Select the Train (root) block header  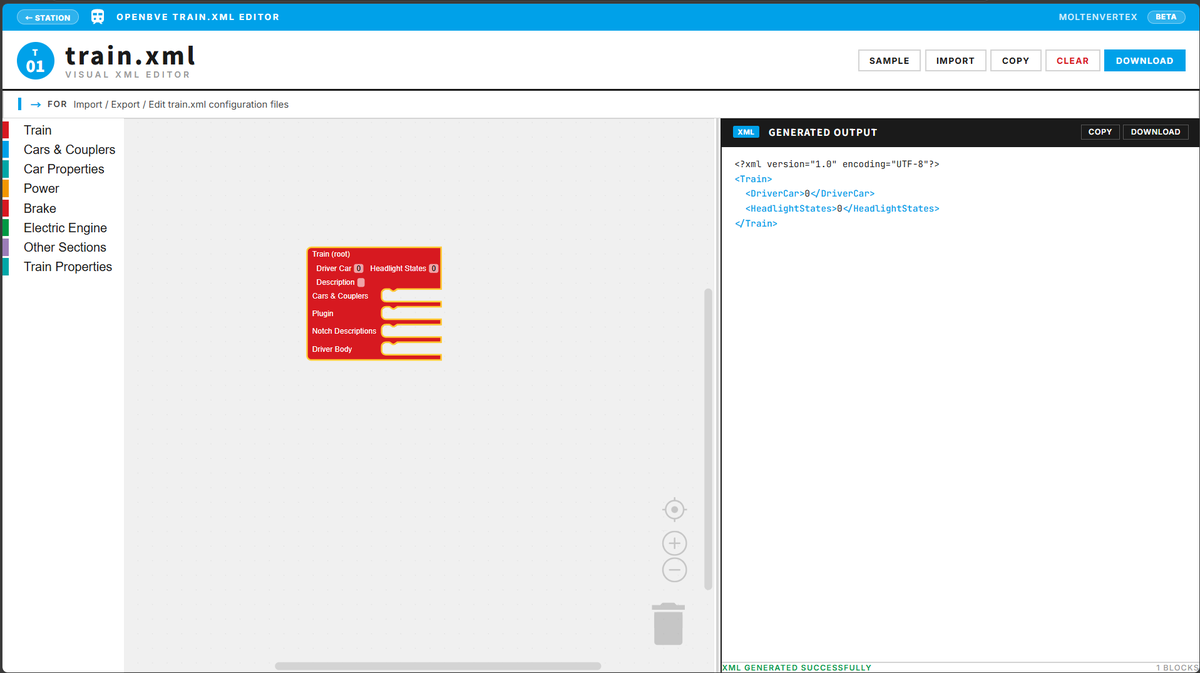[x=331, y=254]
